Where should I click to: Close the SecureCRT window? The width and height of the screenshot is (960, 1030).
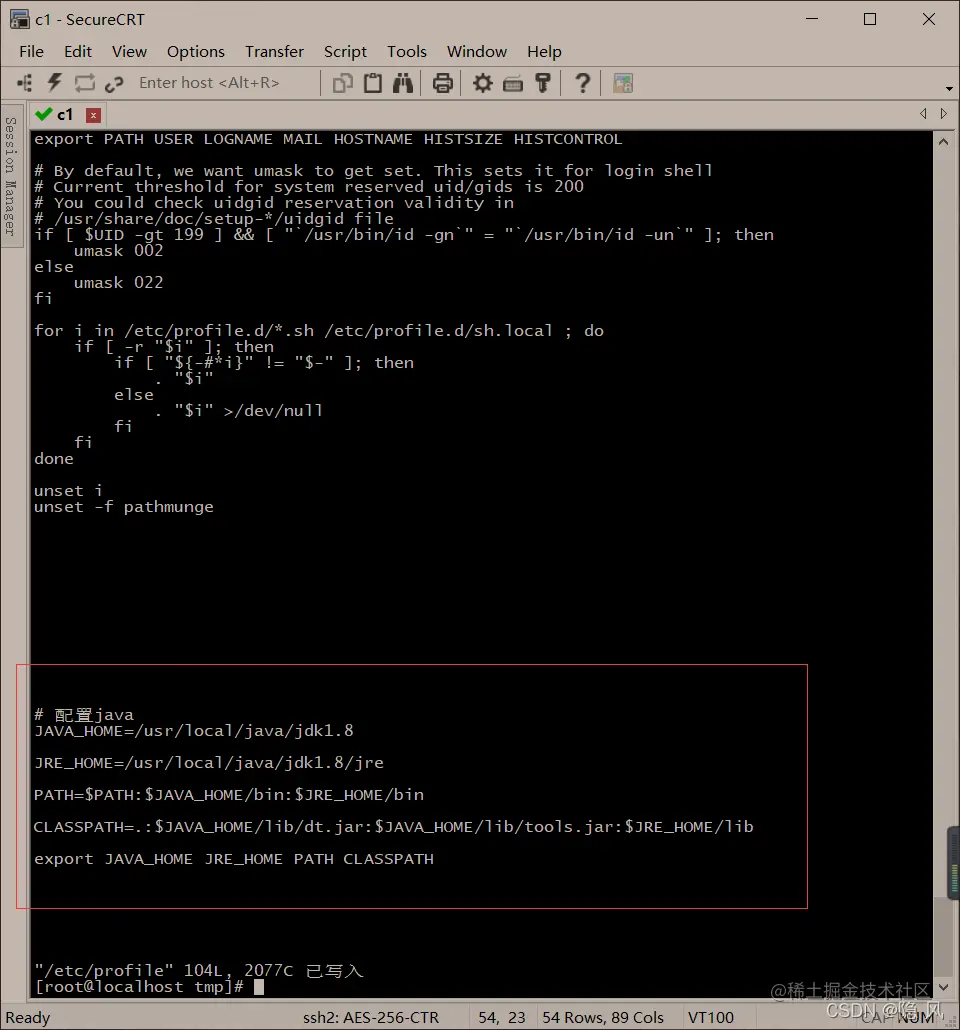coord(928,19)
